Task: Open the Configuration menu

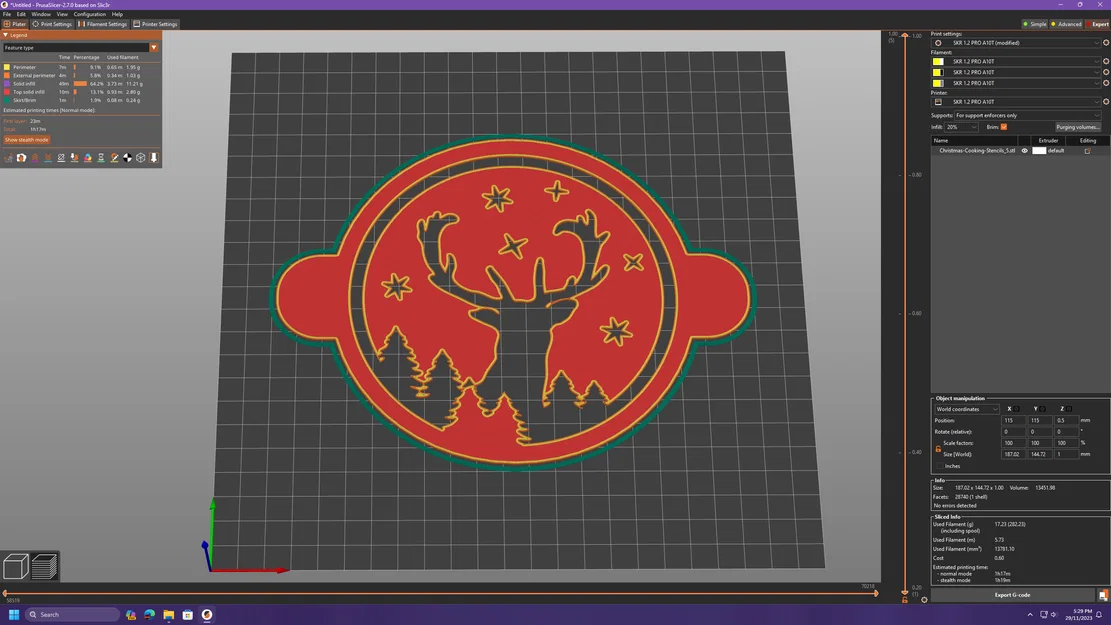Action: [89, 14]
